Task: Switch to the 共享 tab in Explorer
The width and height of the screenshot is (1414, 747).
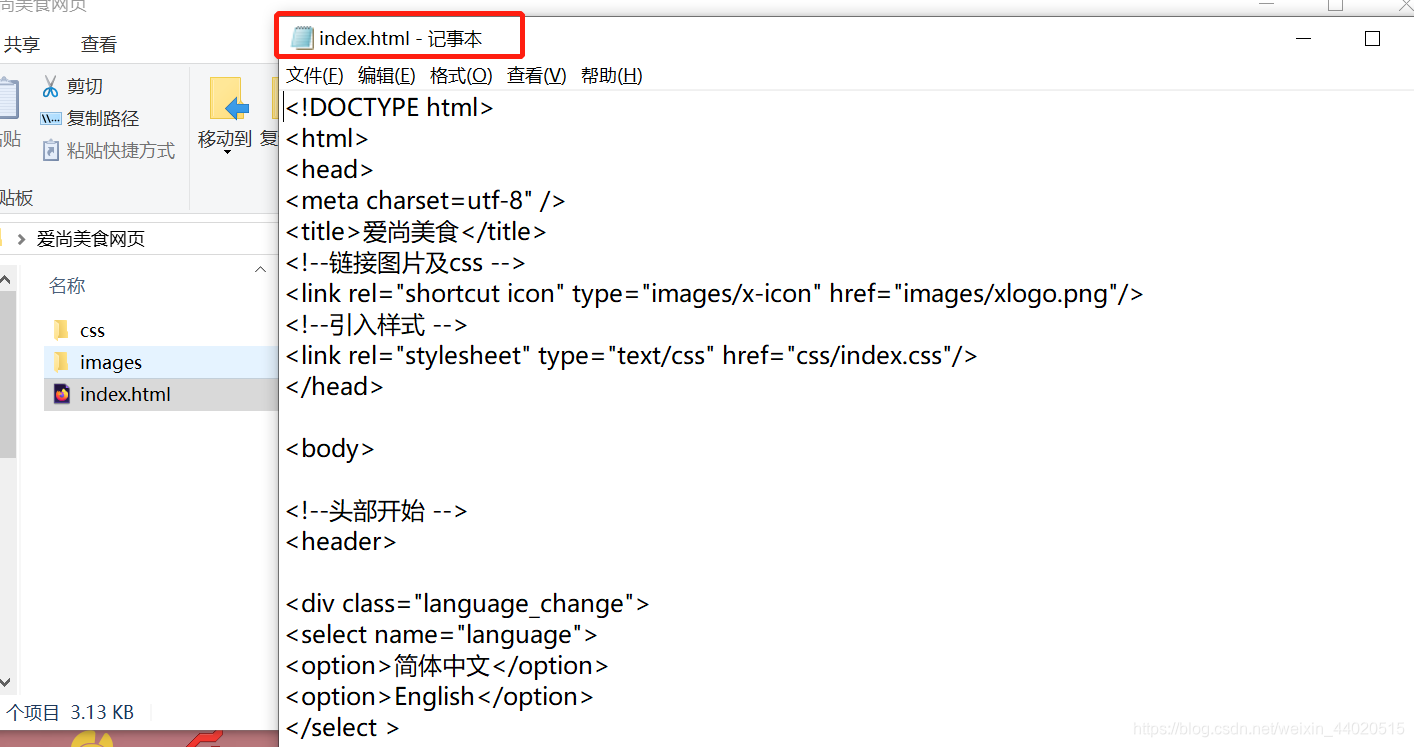Action: click(22, 44)
